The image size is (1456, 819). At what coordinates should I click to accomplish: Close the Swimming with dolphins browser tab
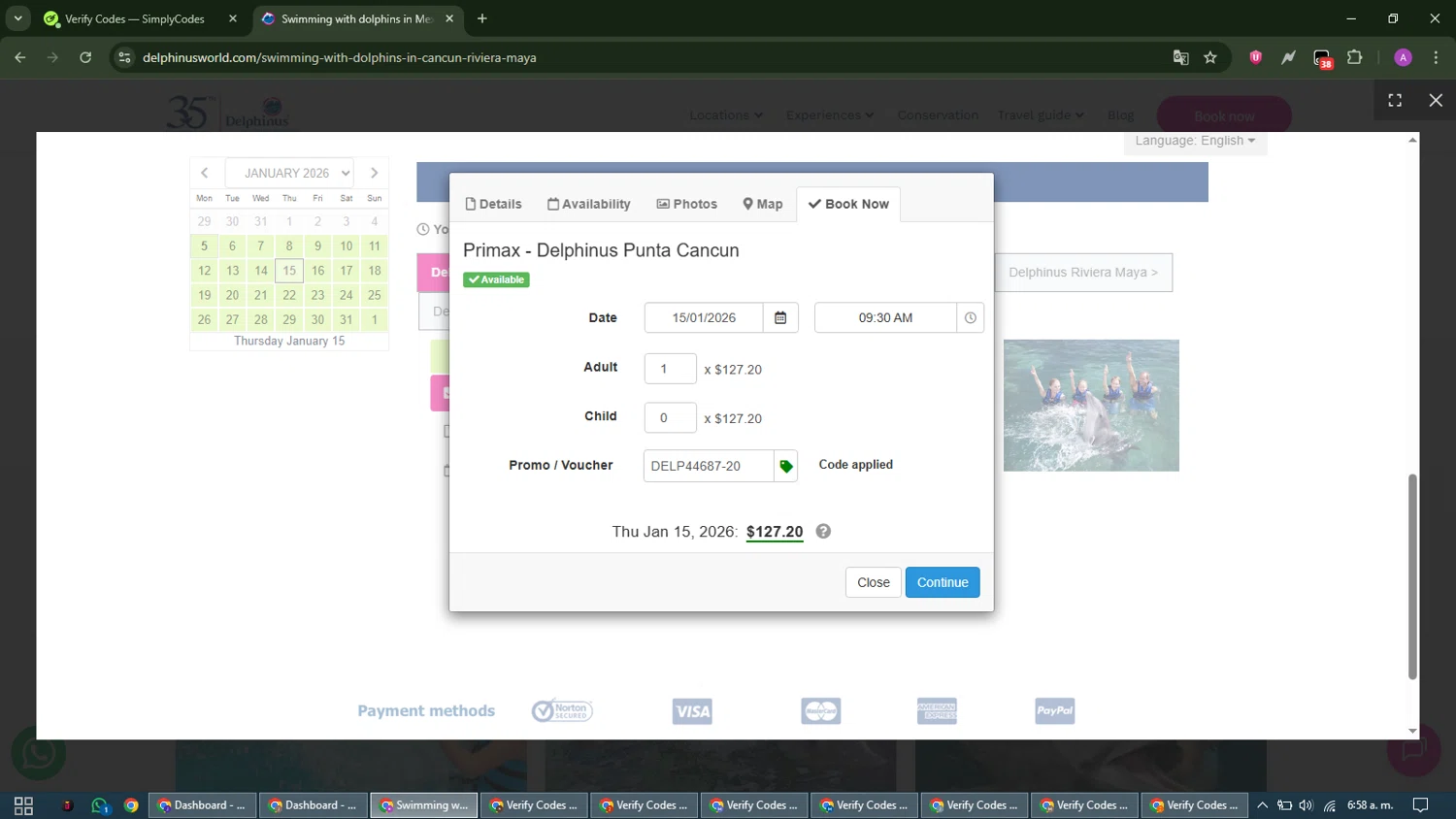pos(449,18)
